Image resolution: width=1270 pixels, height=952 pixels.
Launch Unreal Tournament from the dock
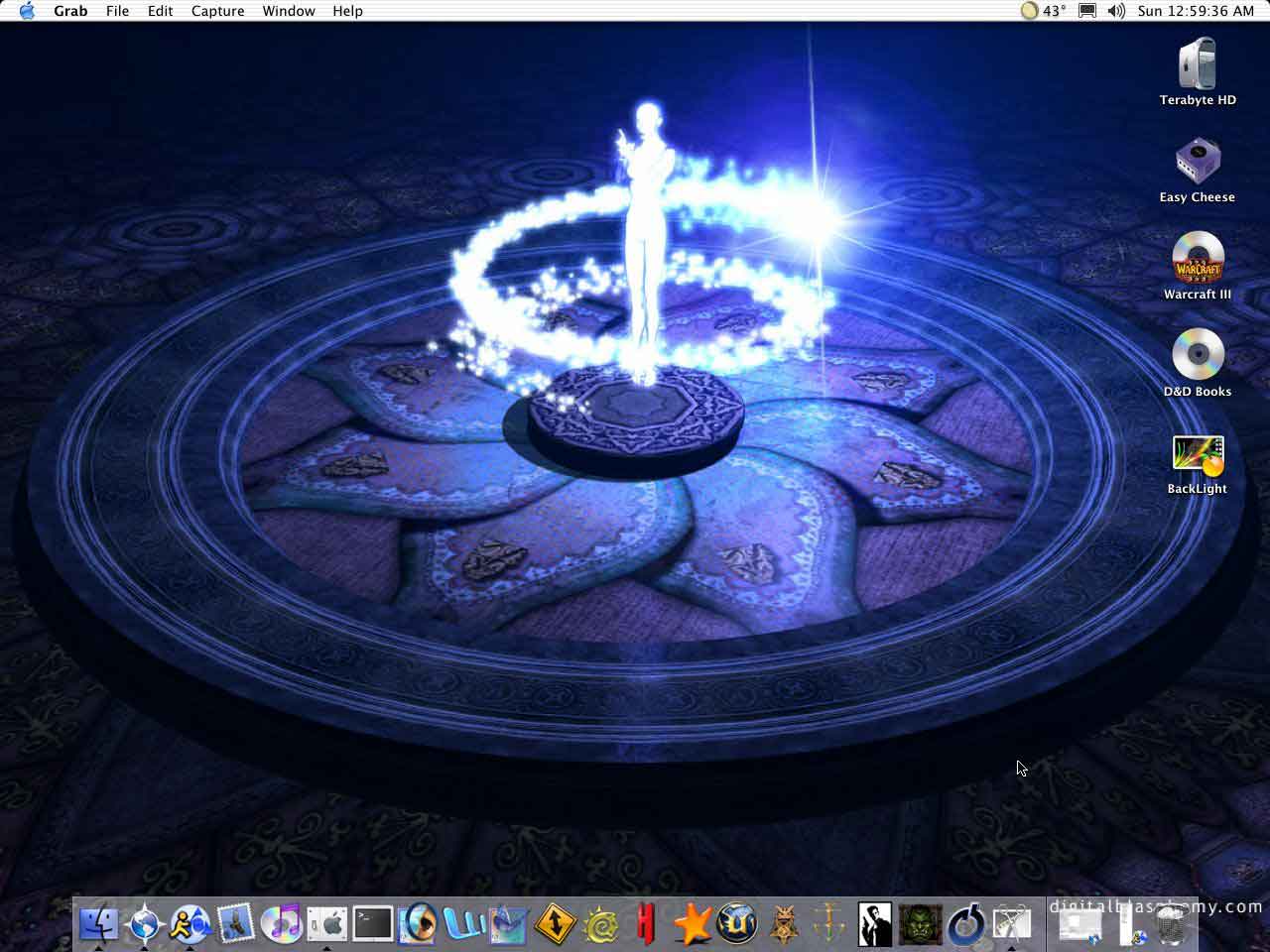coord(737,924)
